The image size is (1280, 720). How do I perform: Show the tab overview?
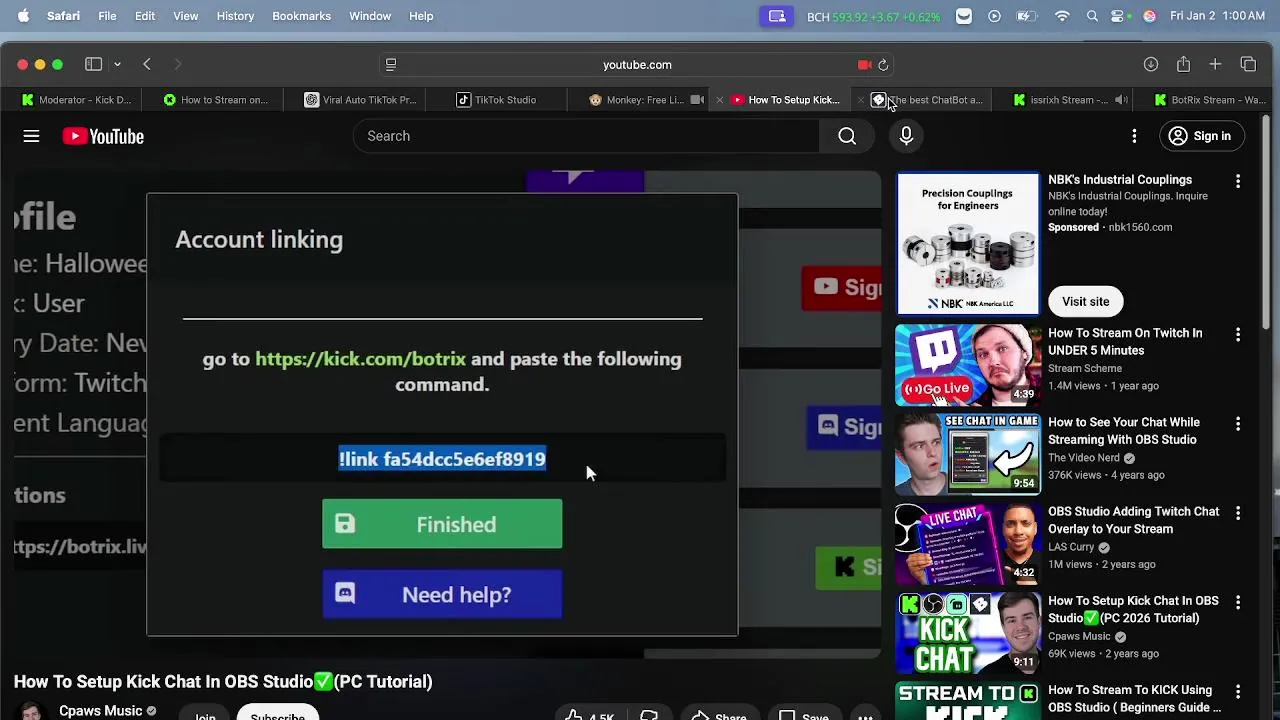coord(1248,64)
